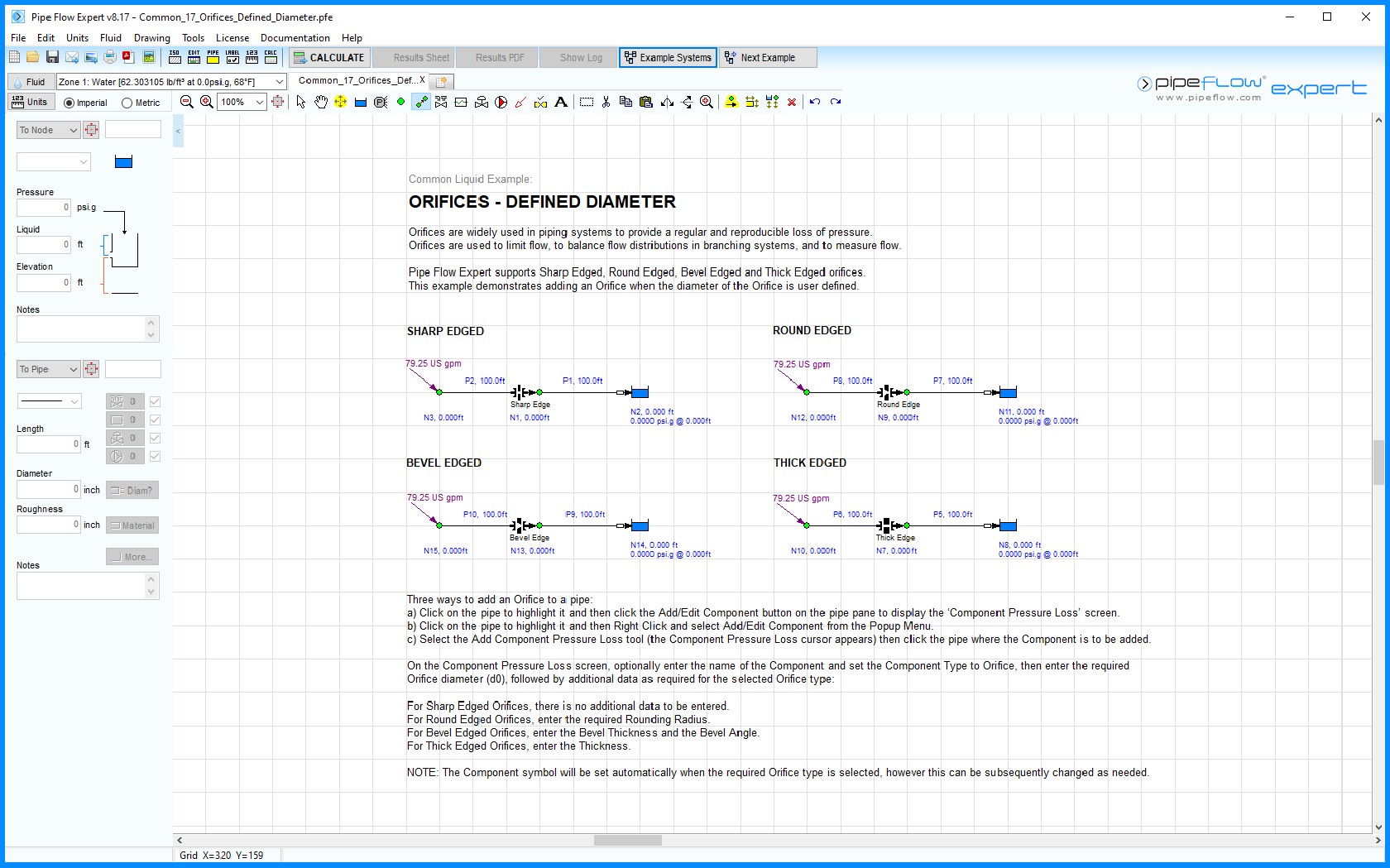Screen dimensions: 1390x868
Task: Click the Next Example button
Action: 768,57
